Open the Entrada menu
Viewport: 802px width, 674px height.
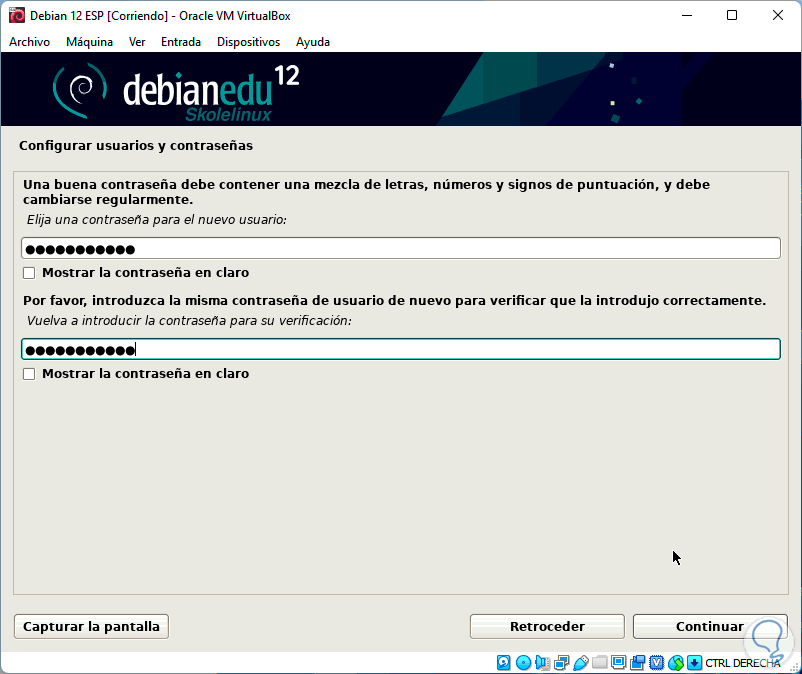coord(181,42)
